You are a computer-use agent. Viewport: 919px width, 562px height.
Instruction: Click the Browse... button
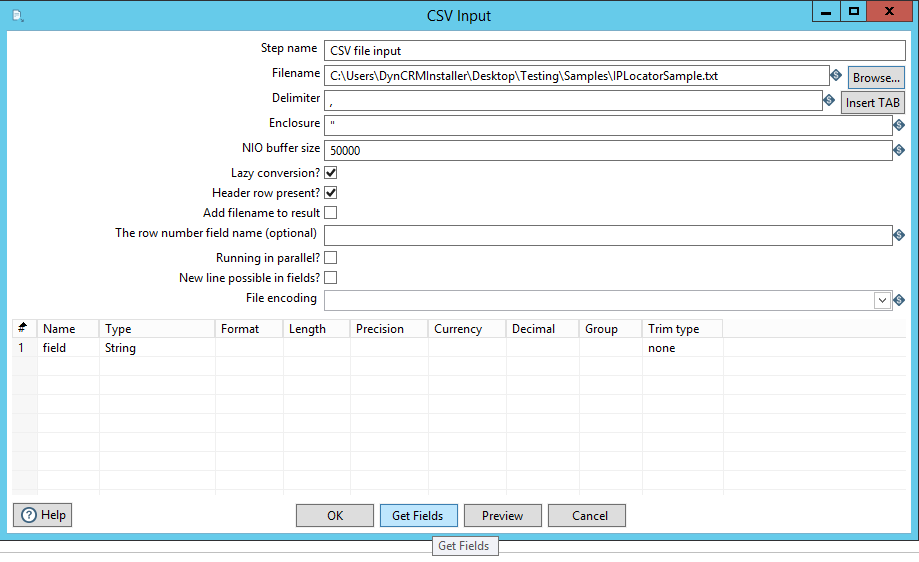click(x=876, y=77)
